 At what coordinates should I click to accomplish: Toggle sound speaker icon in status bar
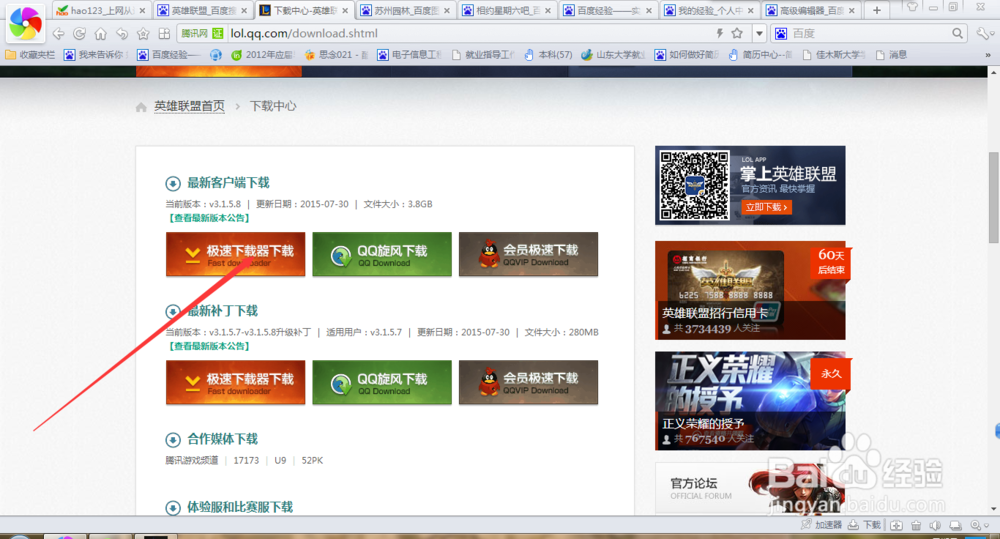[x=936, y=526]
